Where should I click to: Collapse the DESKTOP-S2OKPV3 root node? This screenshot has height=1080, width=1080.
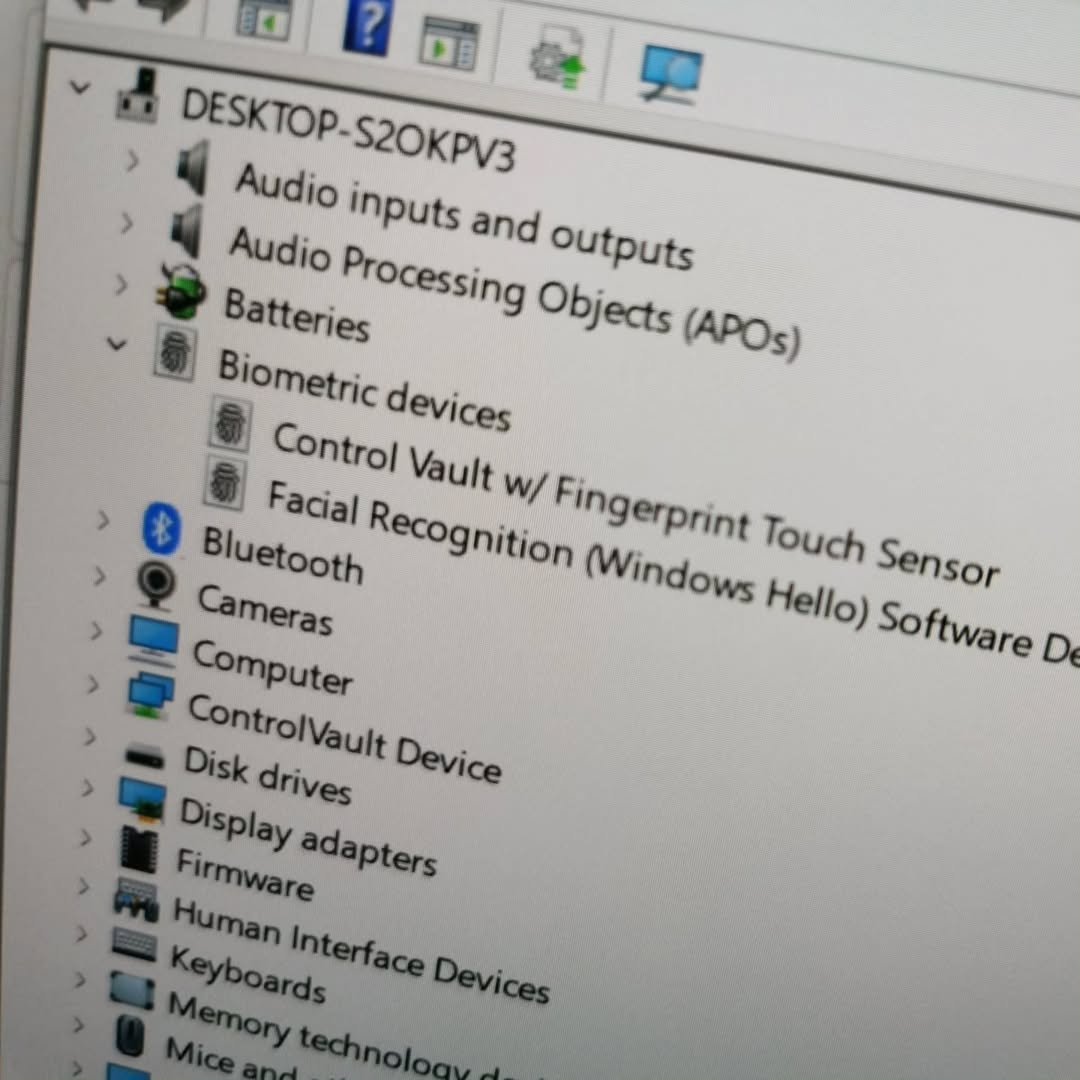click(78, 86)
